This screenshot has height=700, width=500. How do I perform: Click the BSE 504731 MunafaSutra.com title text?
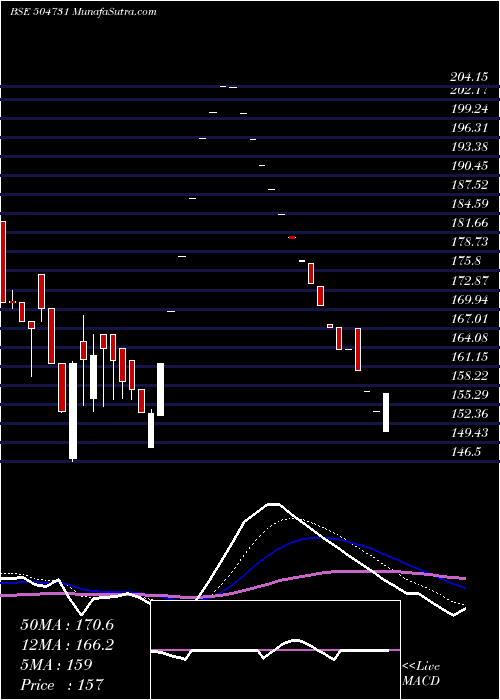pyautogui.click(x=83, y=12)
